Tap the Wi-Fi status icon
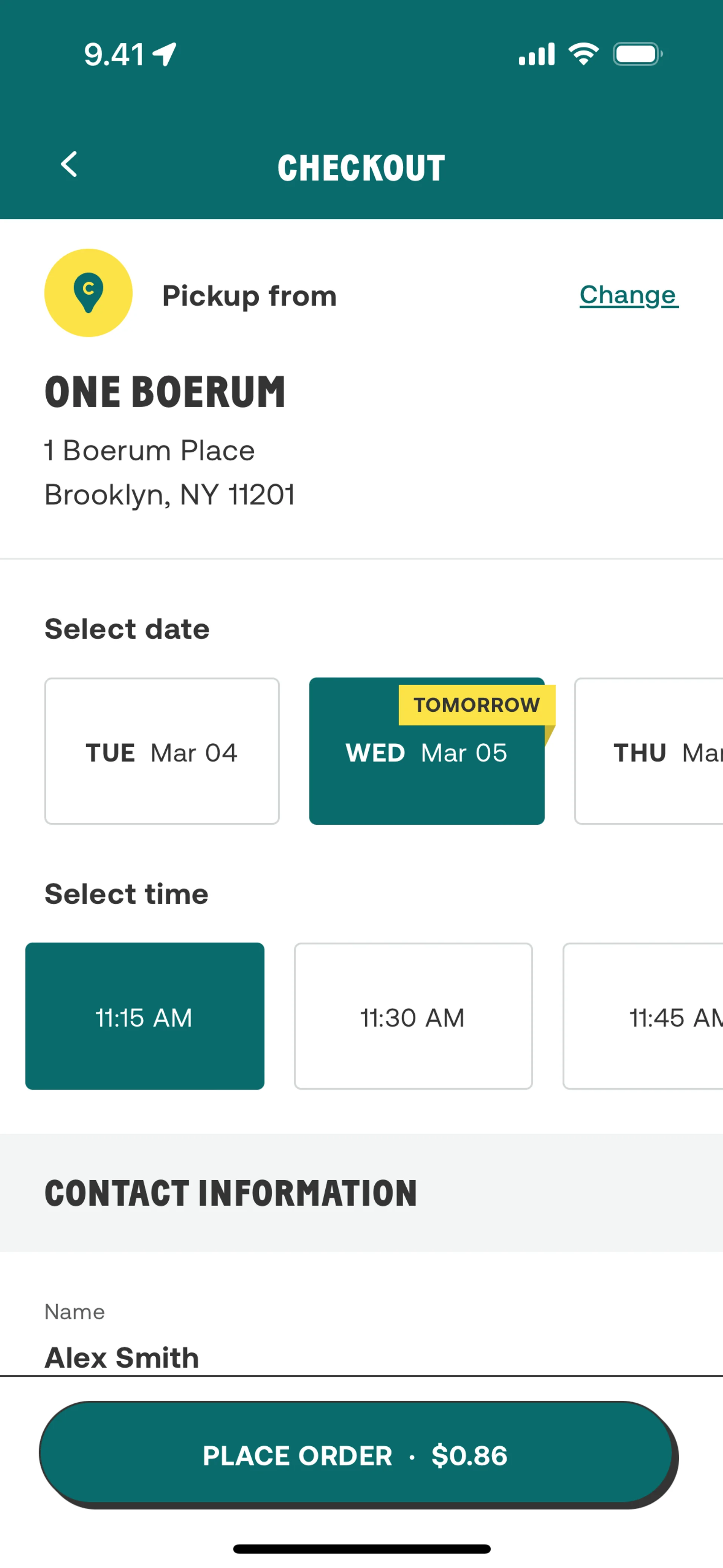The image size is (723, 1568). pyautogui.click(x=583, y=54)
